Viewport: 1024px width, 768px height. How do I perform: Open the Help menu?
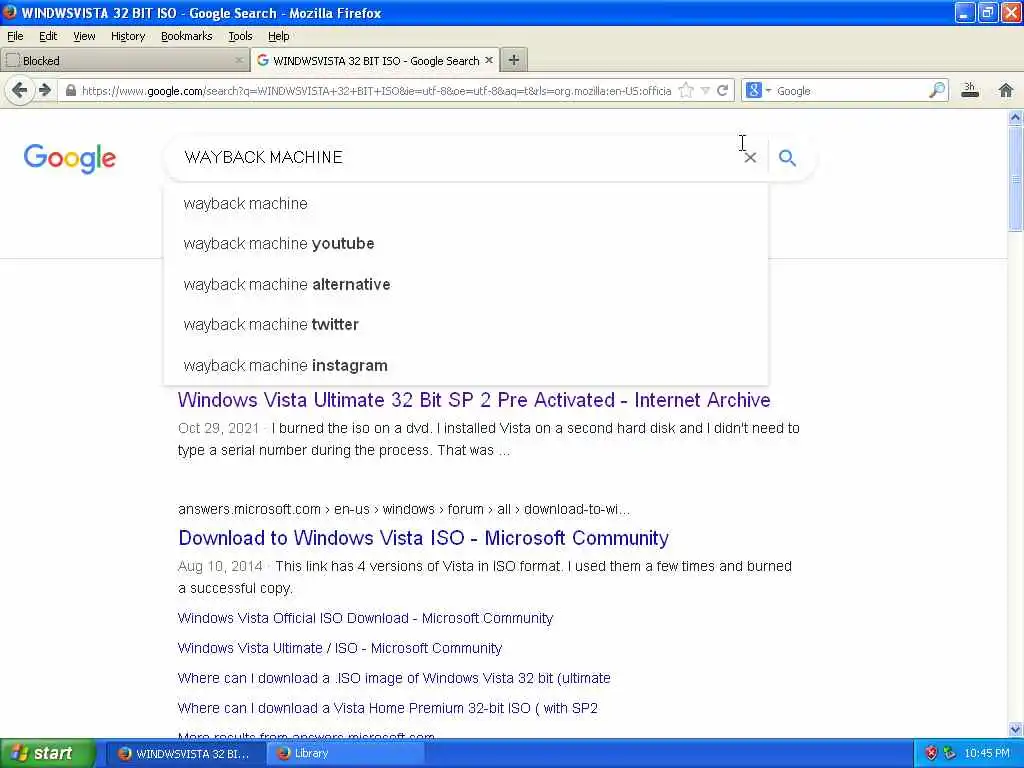278,36
